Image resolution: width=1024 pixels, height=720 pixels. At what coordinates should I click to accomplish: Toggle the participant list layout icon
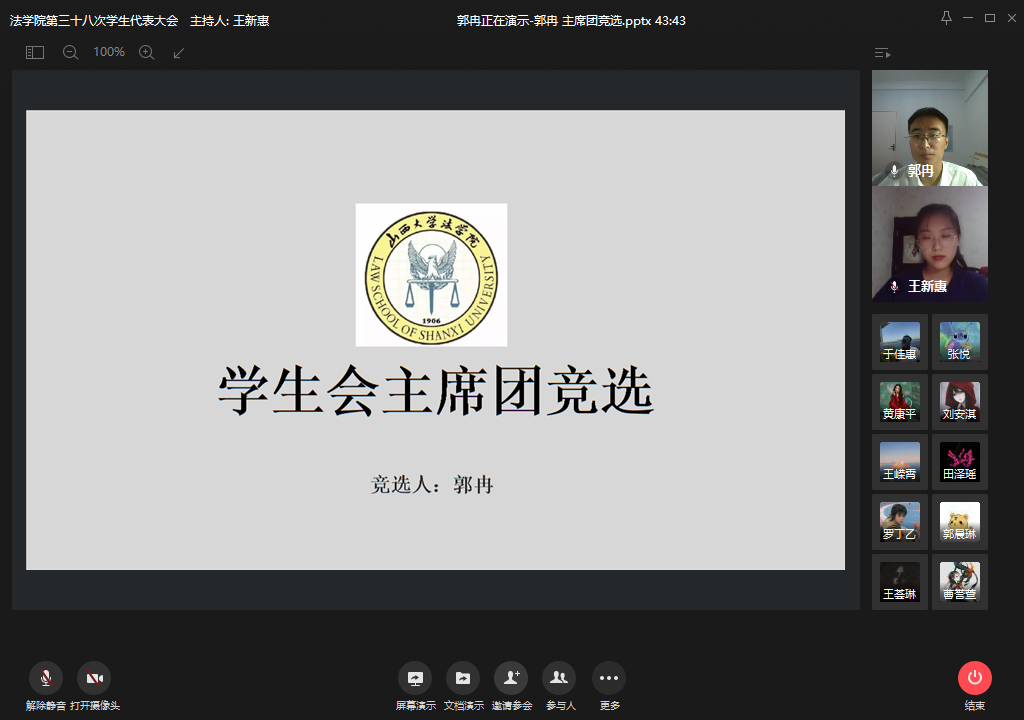pos(882,53)
